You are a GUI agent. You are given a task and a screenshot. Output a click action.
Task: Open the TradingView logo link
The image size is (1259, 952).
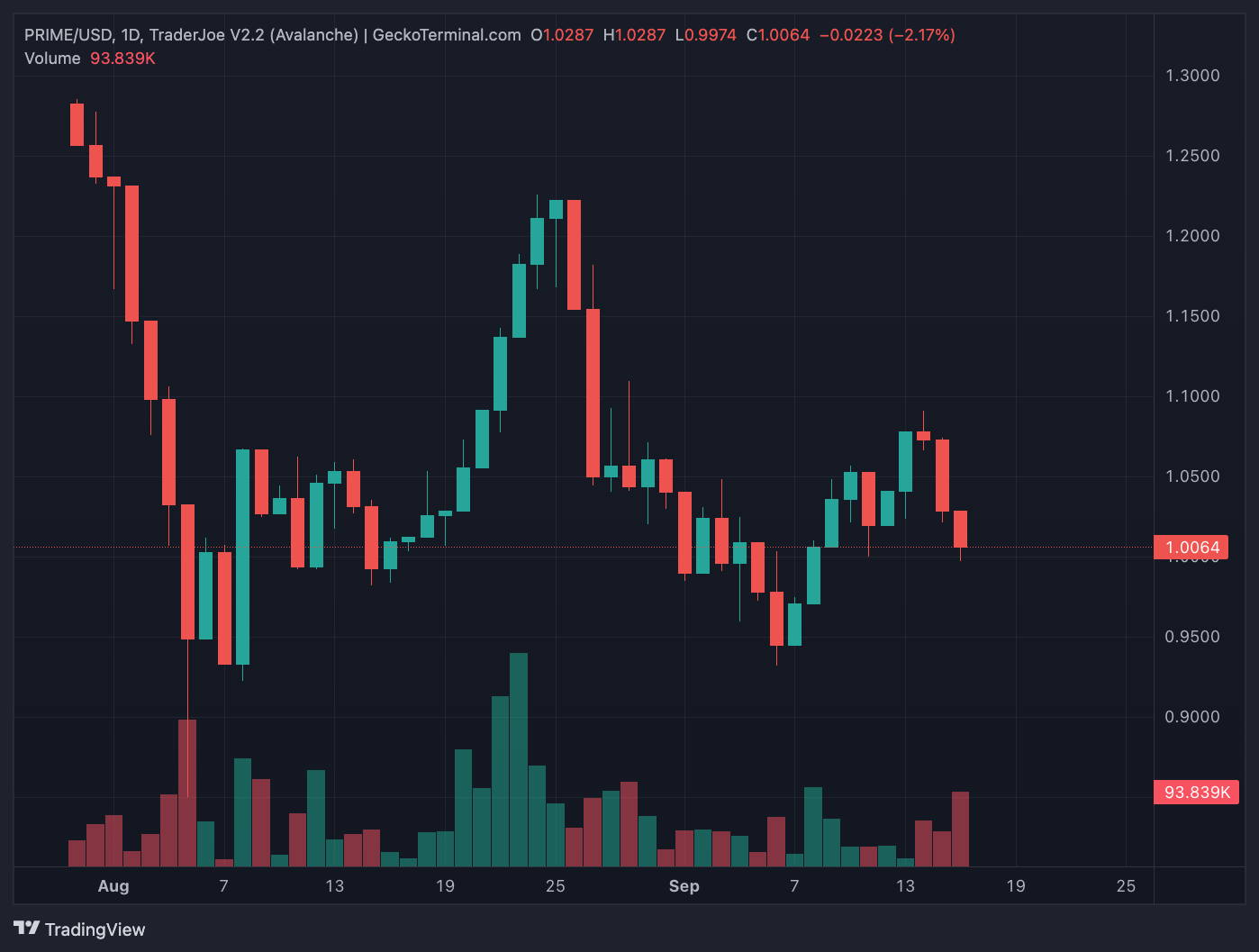79,929
